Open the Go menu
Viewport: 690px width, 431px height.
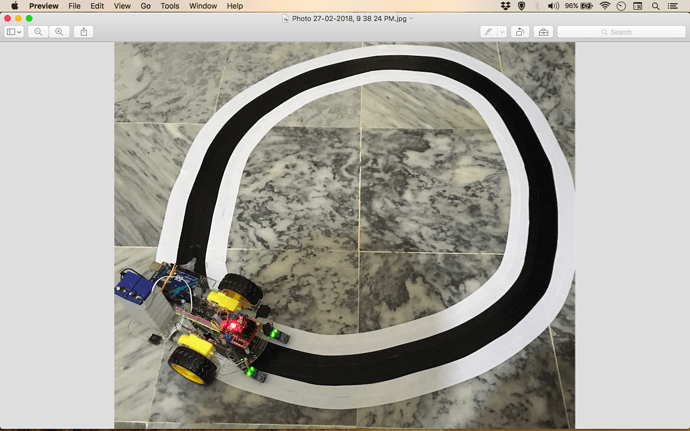pyautogui.click(x=146, y=6)
